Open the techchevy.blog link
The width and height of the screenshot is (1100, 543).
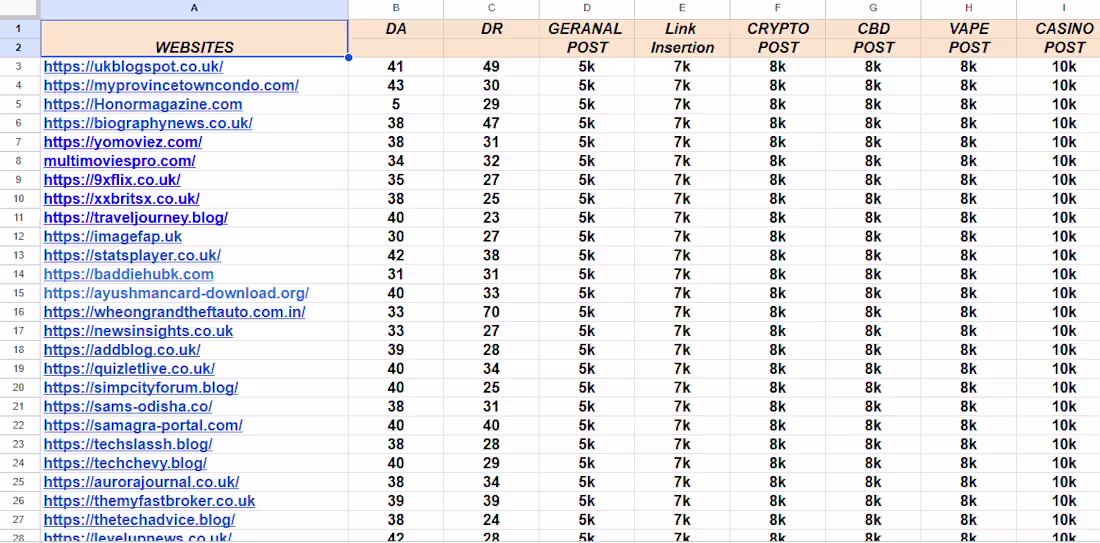click(x=125, y=464)
